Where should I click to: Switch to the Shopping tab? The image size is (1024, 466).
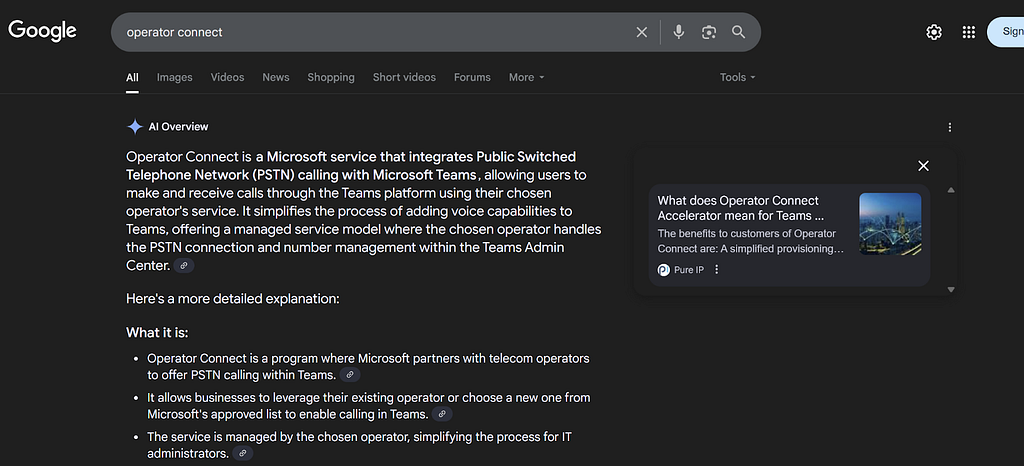[331, 77]
